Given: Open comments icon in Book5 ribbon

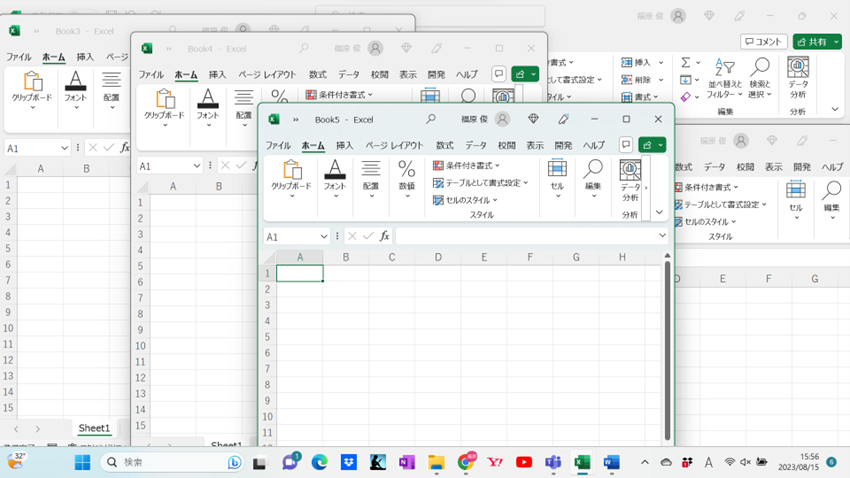Looking at the screenshot, I should coord(626,145).
